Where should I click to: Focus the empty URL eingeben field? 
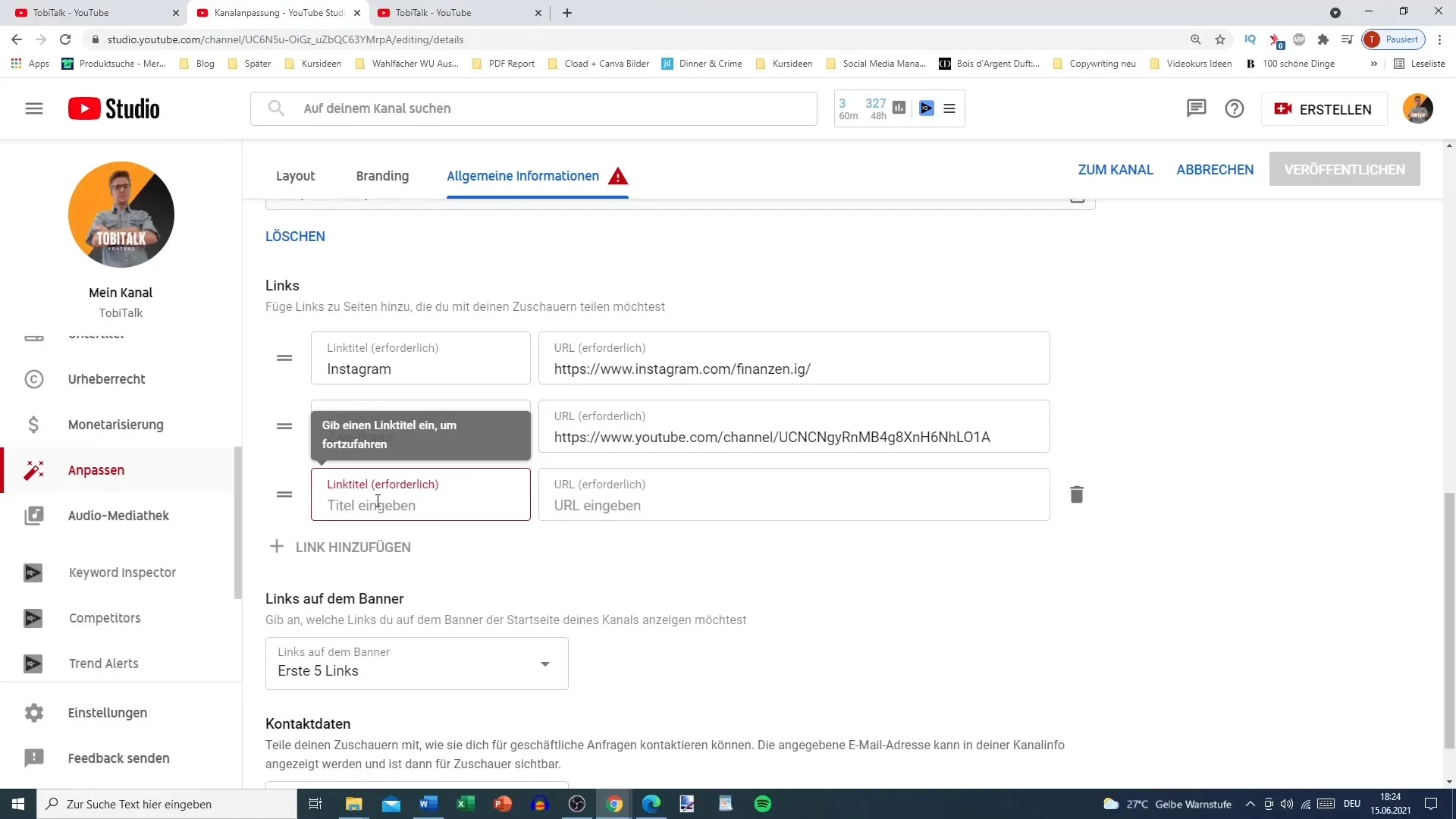pyautogui.click(x=794, y=494)
